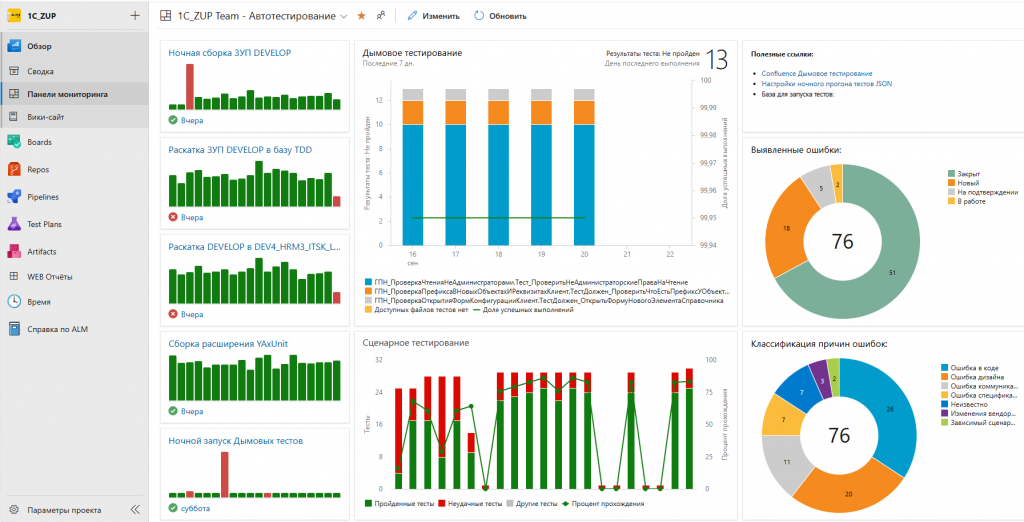Click red failed status on Раскатка ЗУП DEVELOP
The width and height of the screenshot is (1024, 522).
173,217
